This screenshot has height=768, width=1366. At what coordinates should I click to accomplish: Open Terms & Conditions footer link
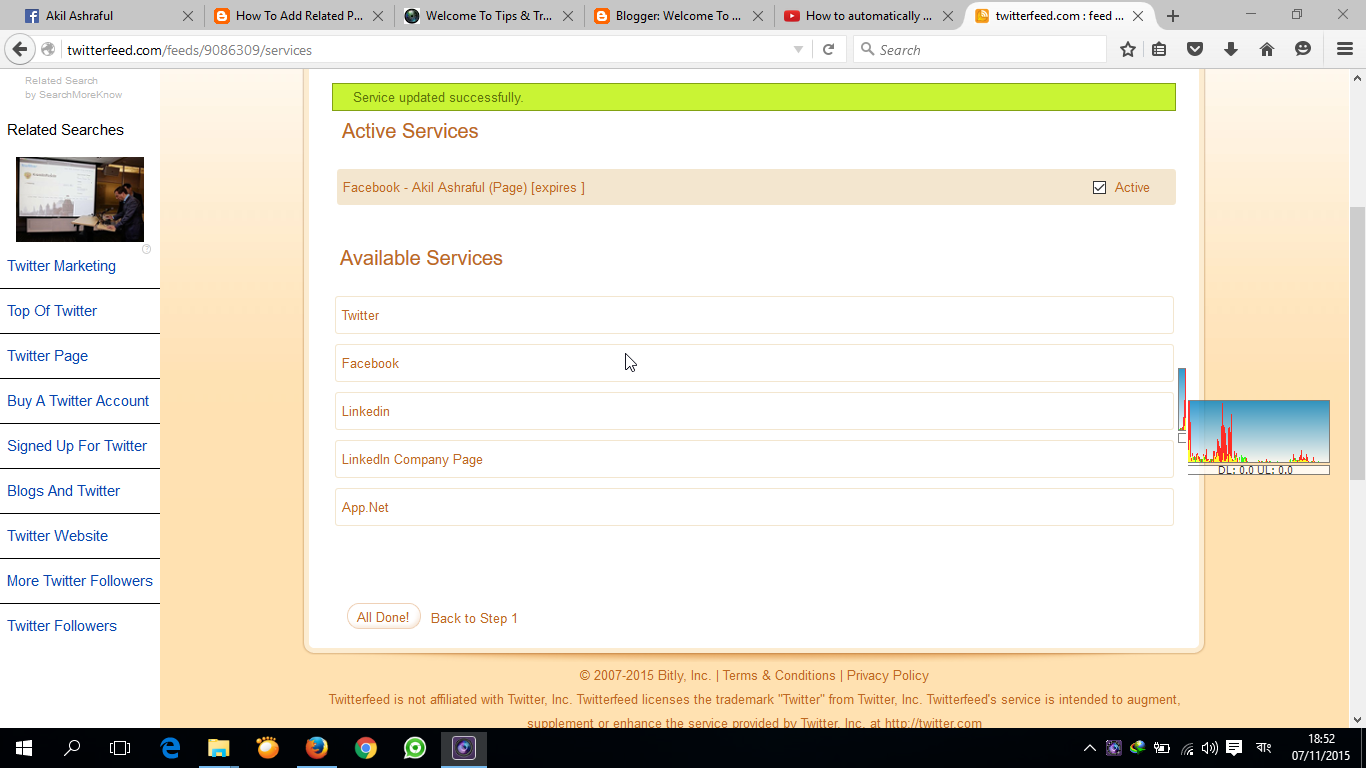(x=779, y=675)
